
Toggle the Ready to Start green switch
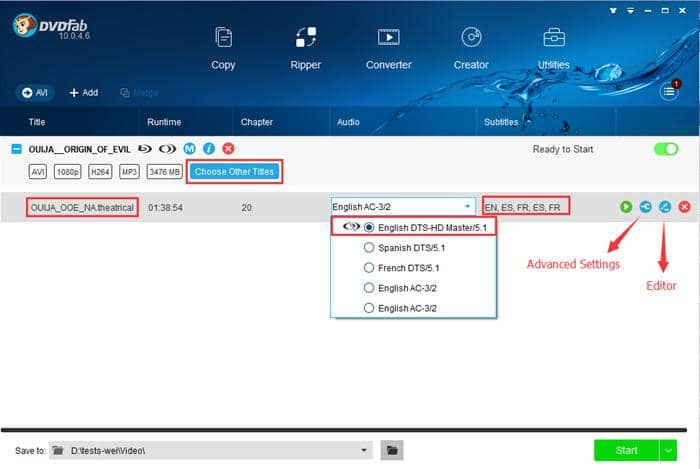pyautogui.click(x=666, y=149)
